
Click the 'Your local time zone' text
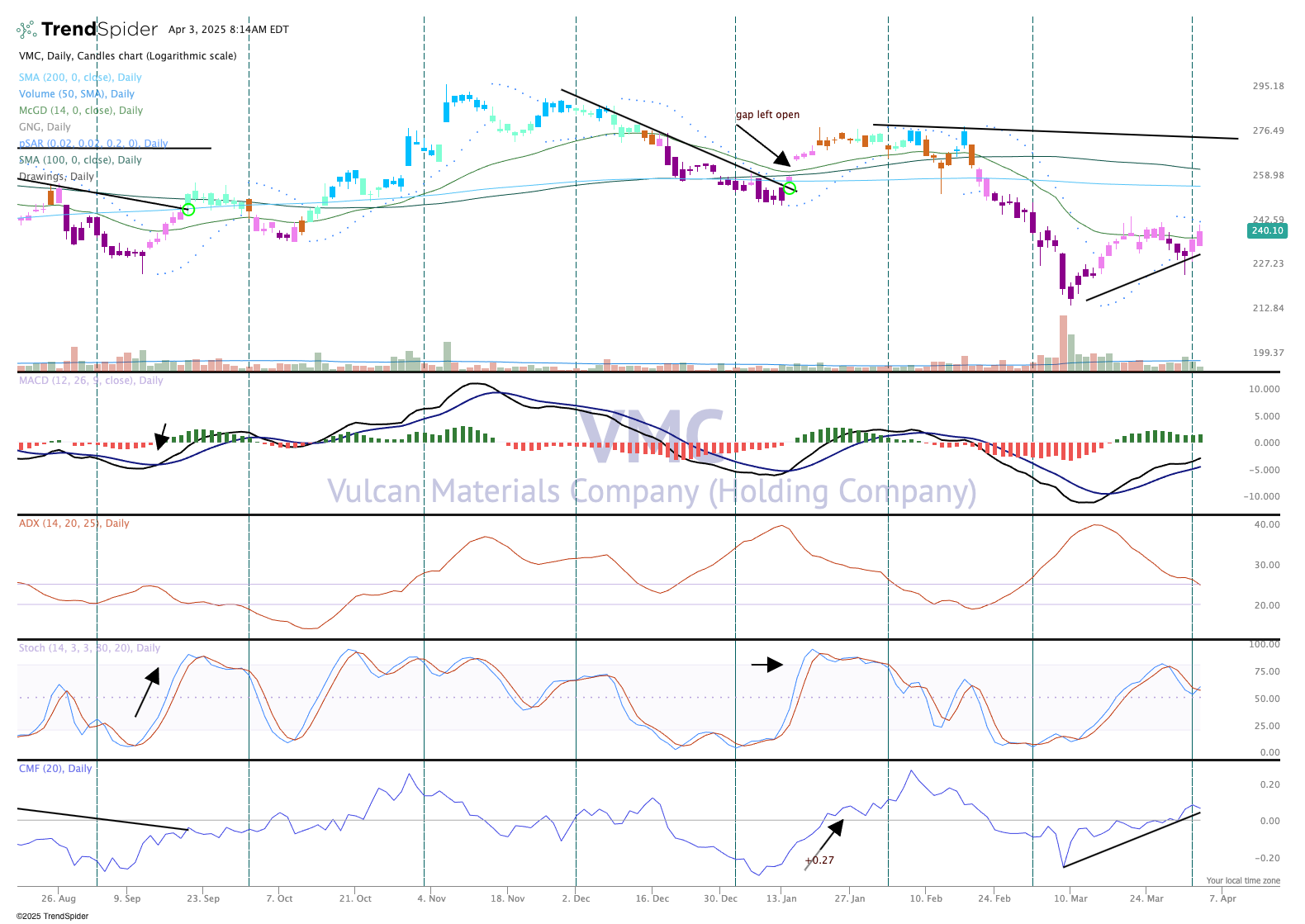click(x=1242, y=880)
